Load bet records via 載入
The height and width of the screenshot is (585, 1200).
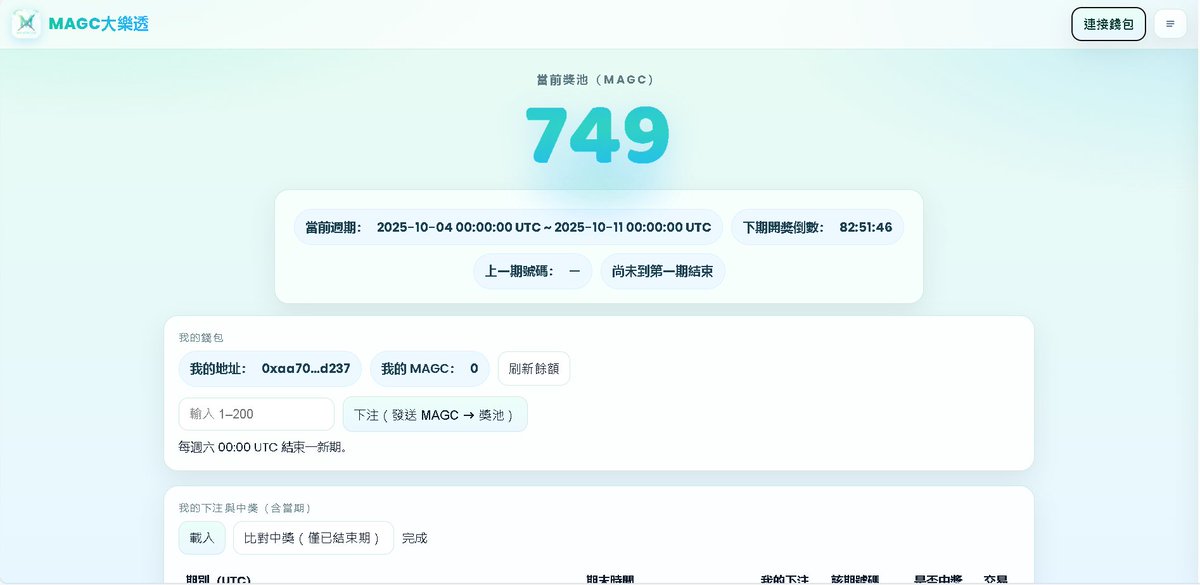pyautogui.click(x=202, y=538)
